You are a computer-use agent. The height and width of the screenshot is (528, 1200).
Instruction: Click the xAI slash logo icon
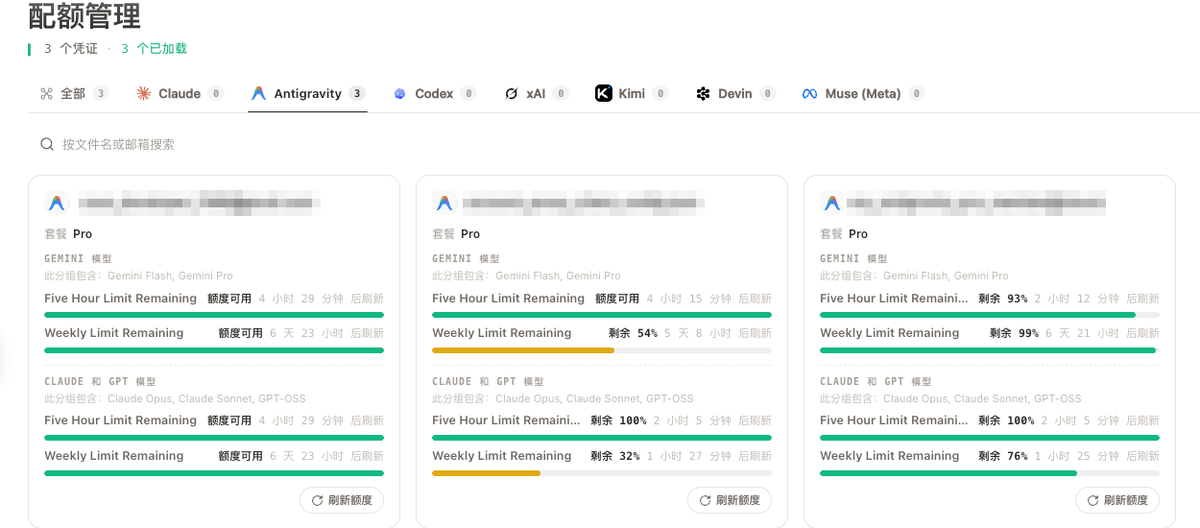511,94
